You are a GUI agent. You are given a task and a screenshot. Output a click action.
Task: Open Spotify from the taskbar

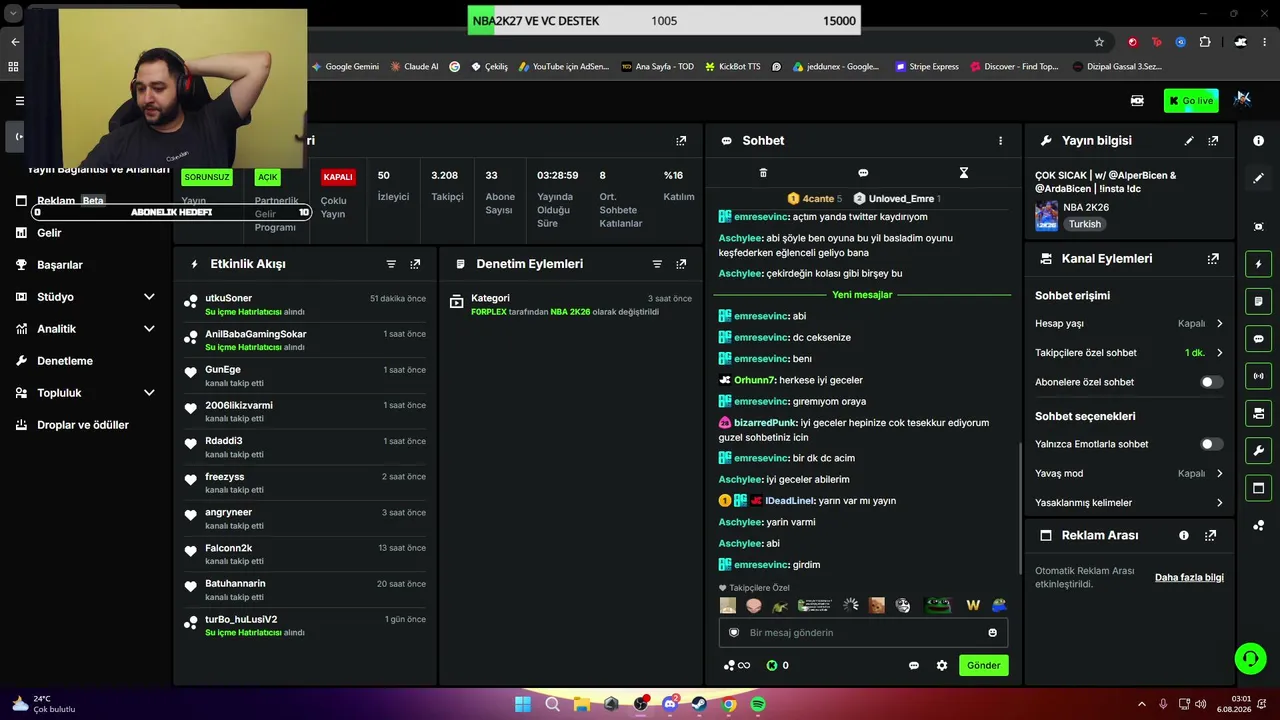(758, 704)
